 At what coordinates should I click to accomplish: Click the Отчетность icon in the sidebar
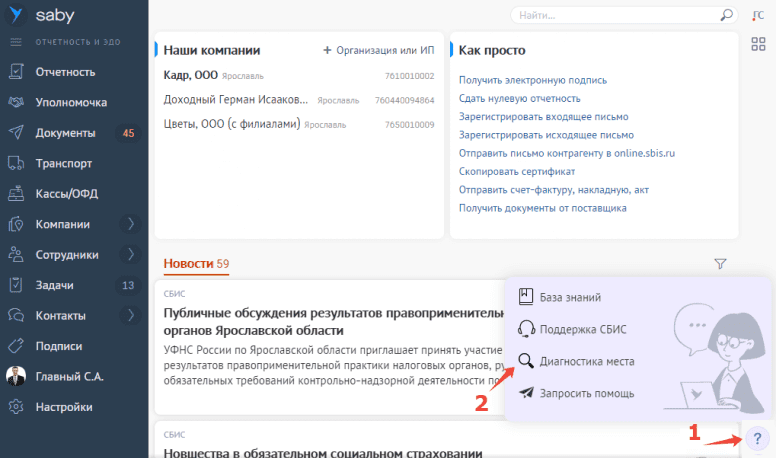pyautogui.click(x=16, y=72)
